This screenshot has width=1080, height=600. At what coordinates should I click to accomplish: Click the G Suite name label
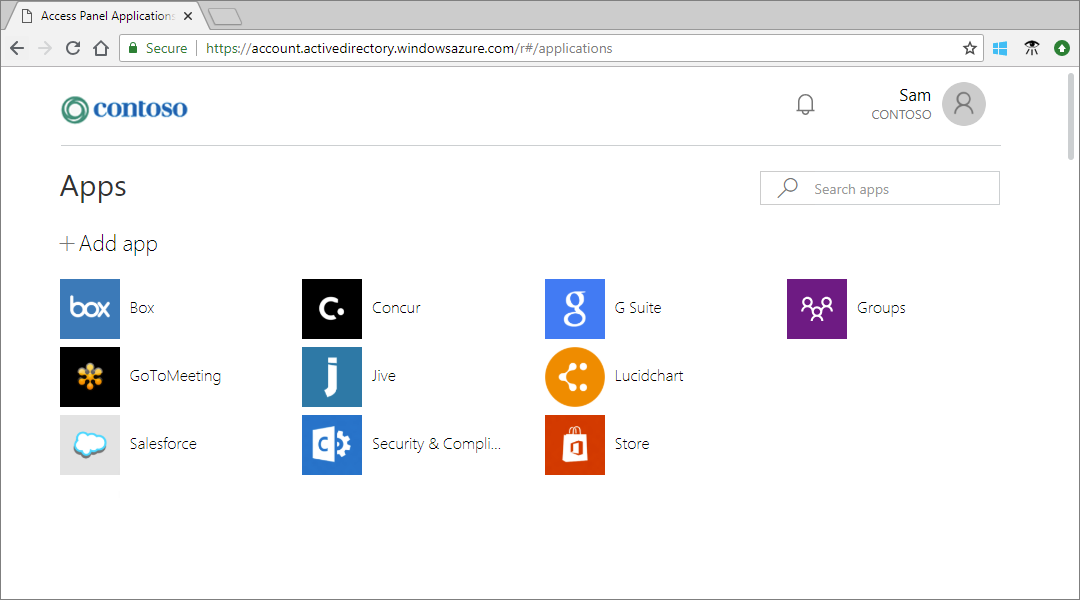pos(638,308)
